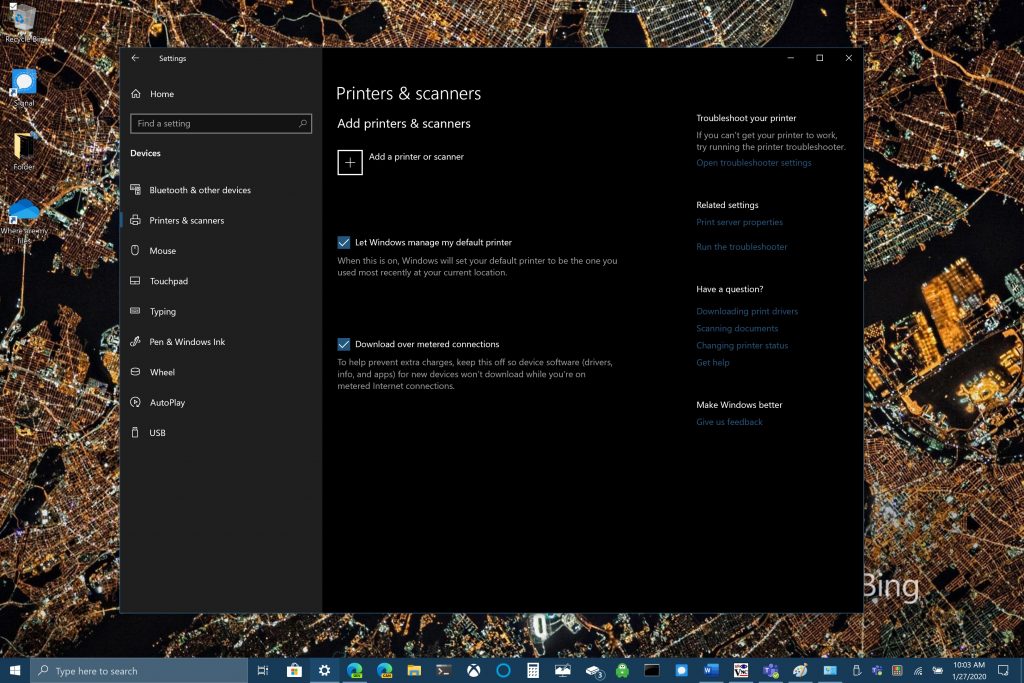Select Bluetooth & other devices

point(200,190)
